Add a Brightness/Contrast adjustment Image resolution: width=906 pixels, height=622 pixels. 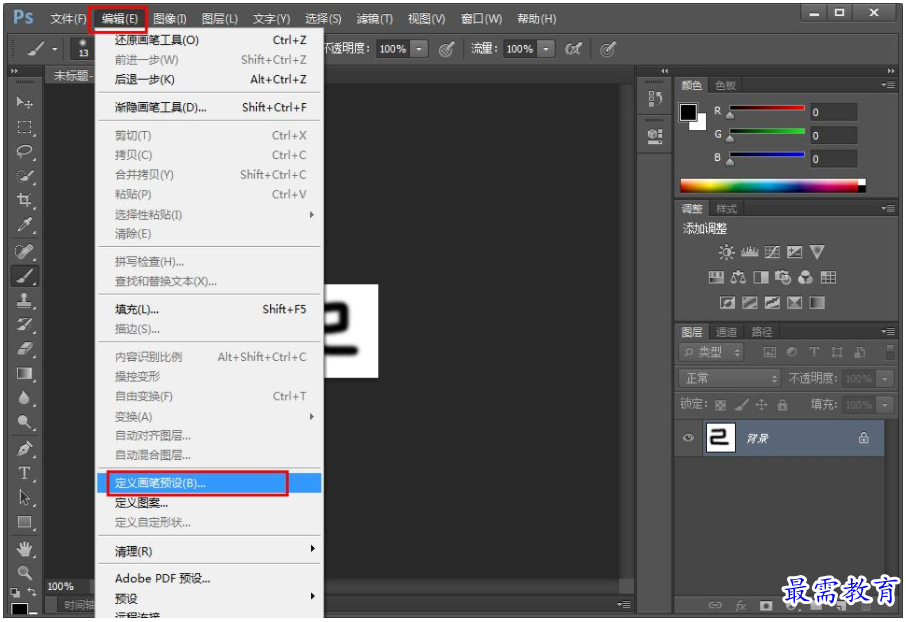[726, 252]
